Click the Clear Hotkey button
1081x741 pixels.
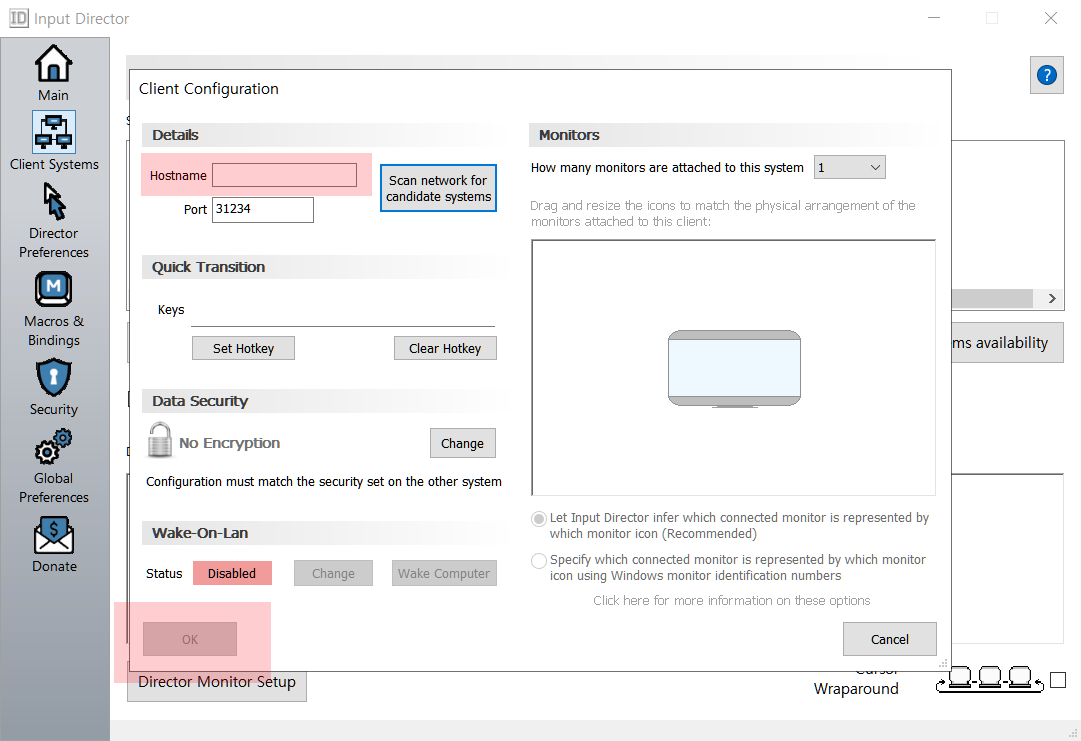[445, 348]
